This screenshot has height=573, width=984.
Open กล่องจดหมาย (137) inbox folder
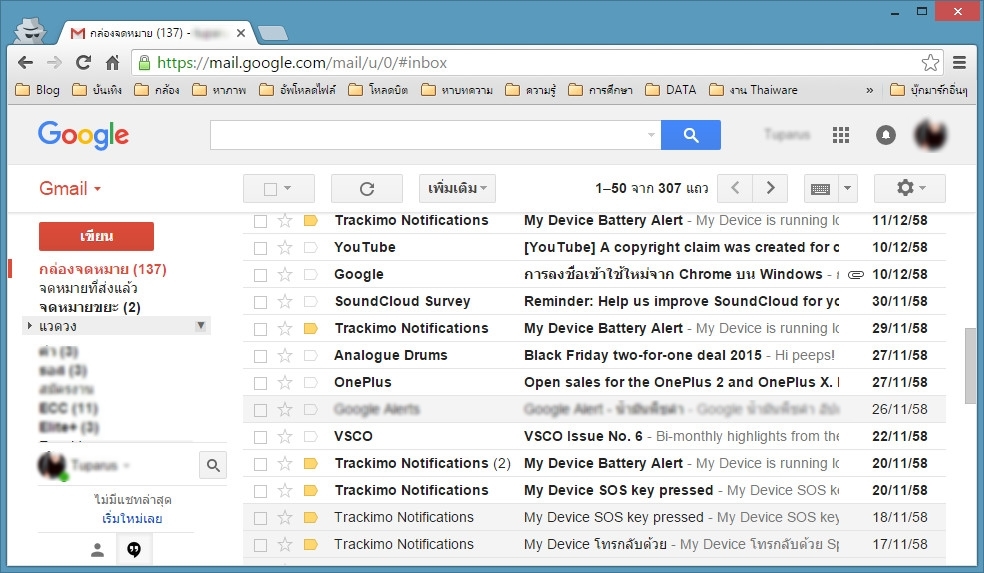coord(103,269)
